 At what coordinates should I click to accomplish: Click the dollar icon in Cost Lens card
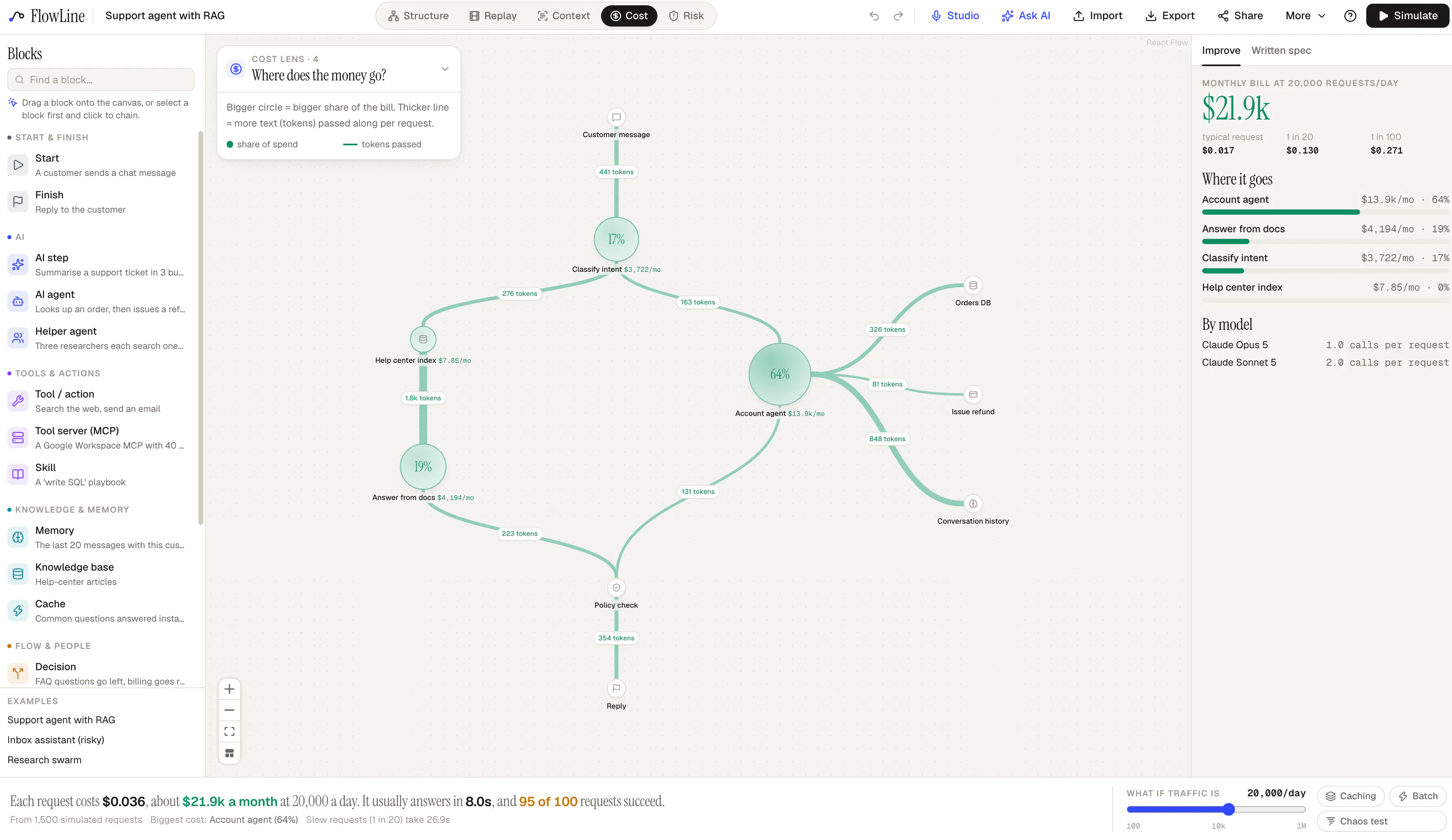pos(236,69)
